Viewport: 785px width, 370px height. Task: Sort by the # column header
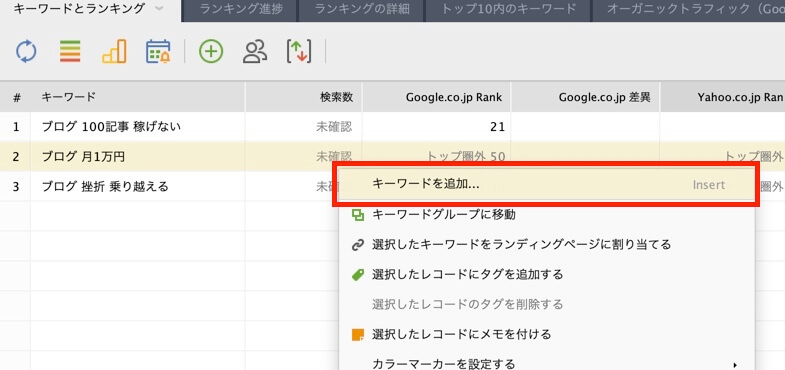16,97
